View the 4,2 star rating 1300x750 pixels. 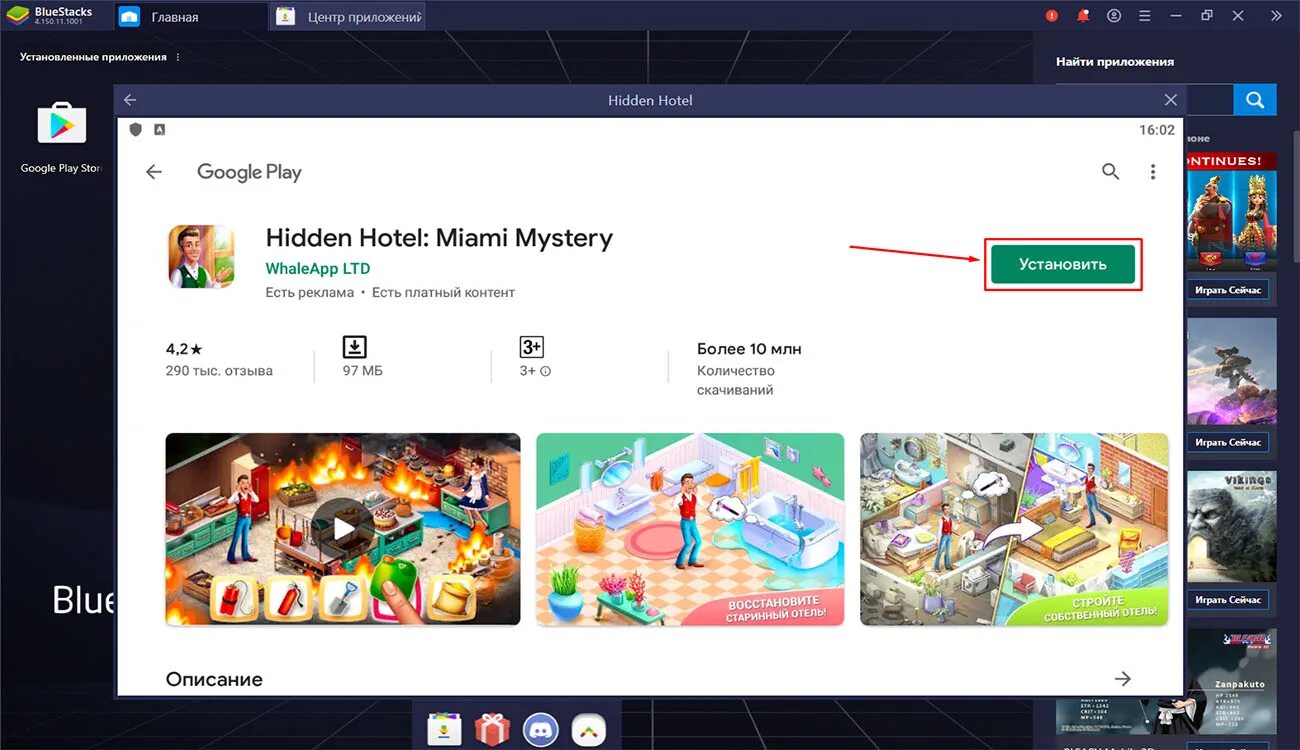(184, 349)
